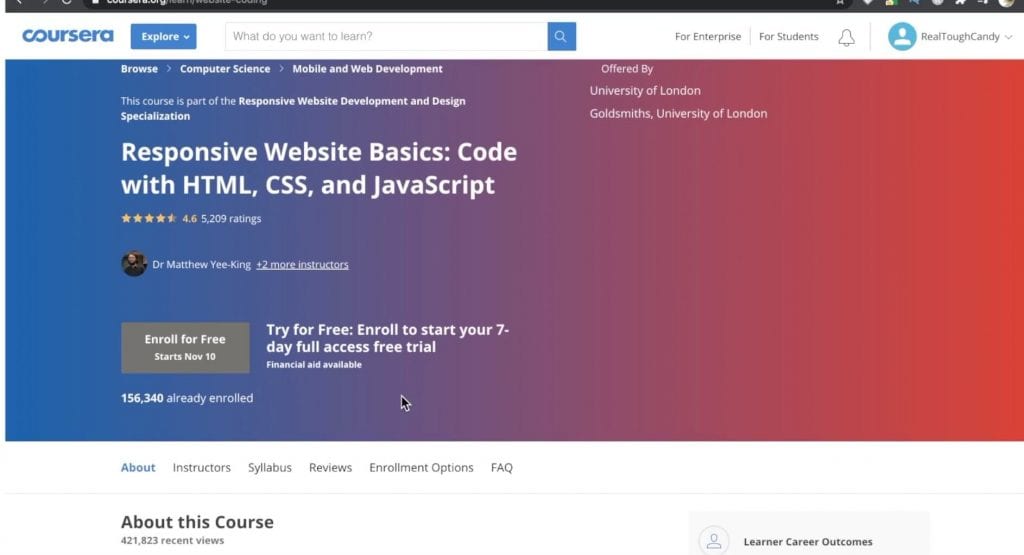Open Responsive Website Development and Design Specialization link
1024x555 pixels.
tap(293, 108)
